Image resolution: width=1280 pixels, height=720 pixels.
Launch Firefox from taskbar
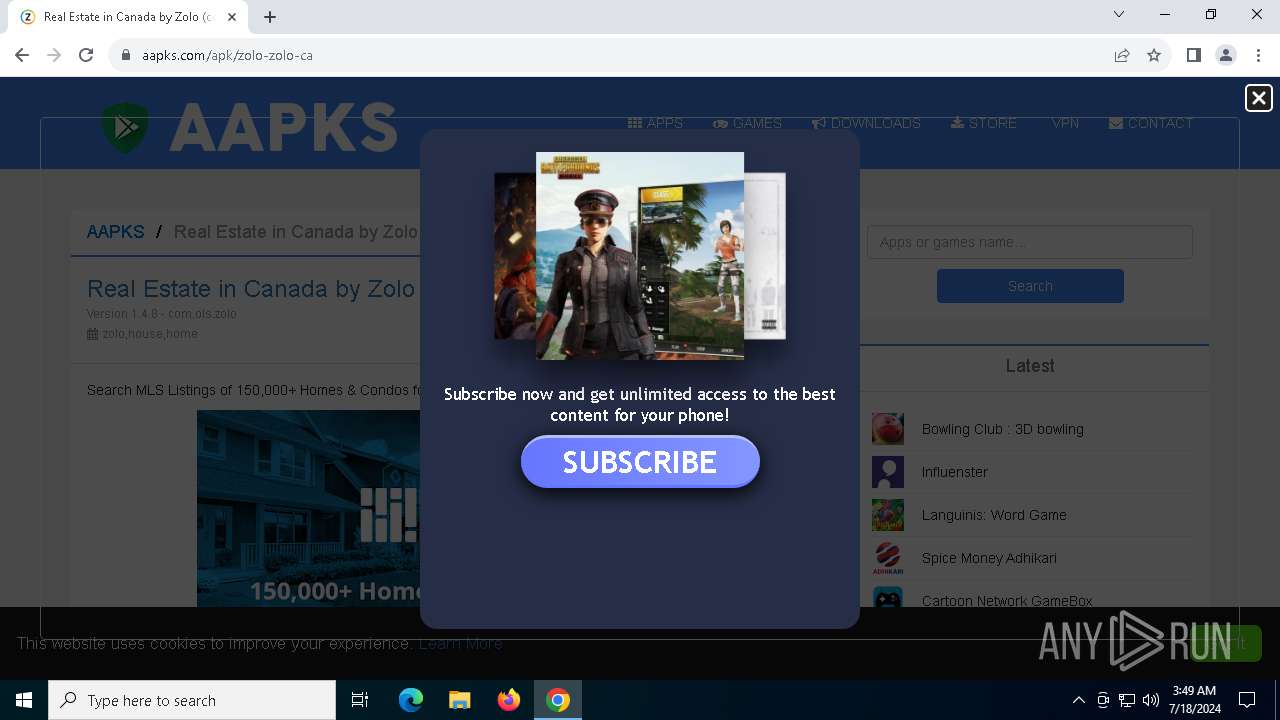(509, 700)
